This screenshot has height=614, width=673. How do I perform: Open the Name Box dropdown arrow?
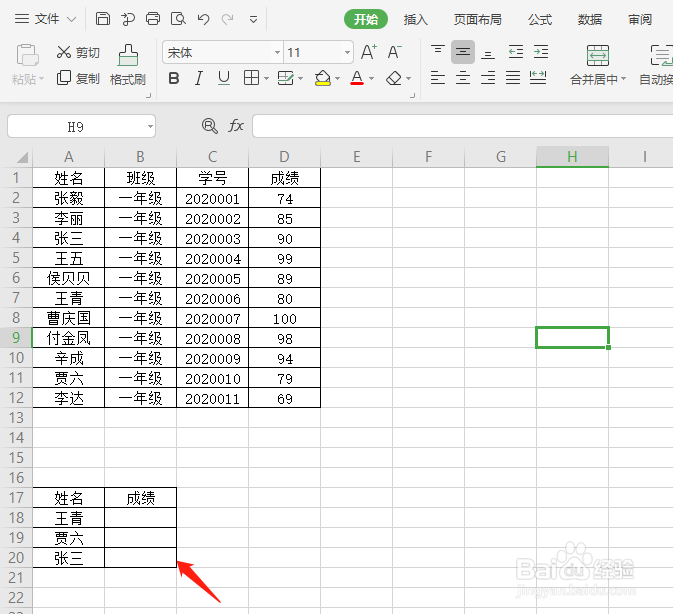[x=150, y=126]
